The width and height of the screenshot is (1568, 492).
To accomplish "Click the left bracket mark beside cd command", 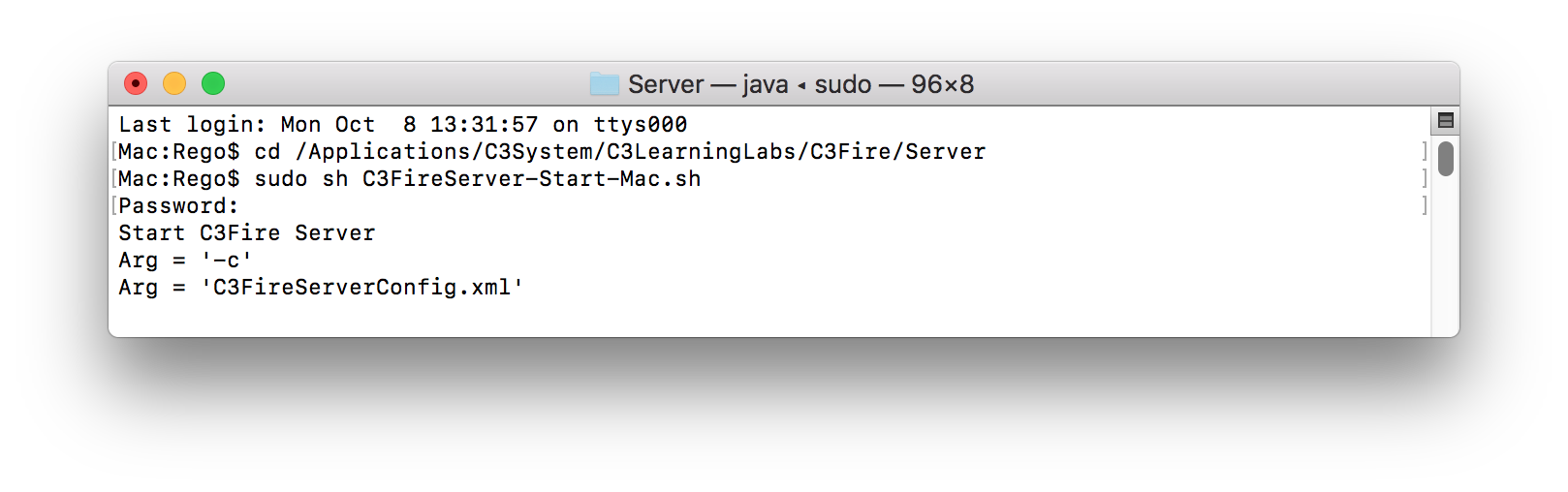I will [114, 152].
